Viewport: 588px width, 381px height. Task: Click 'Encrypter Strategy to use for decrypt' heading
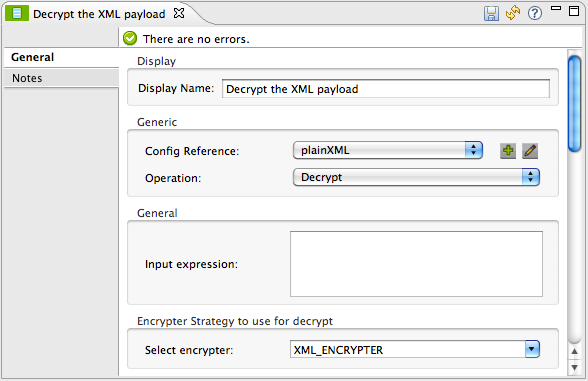coord(235,321)
